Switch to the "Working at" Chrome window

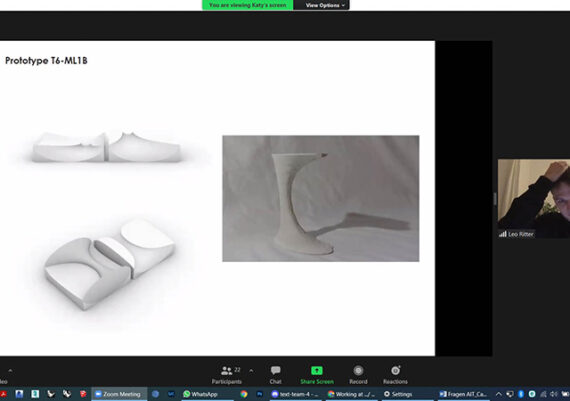(352, 394)
